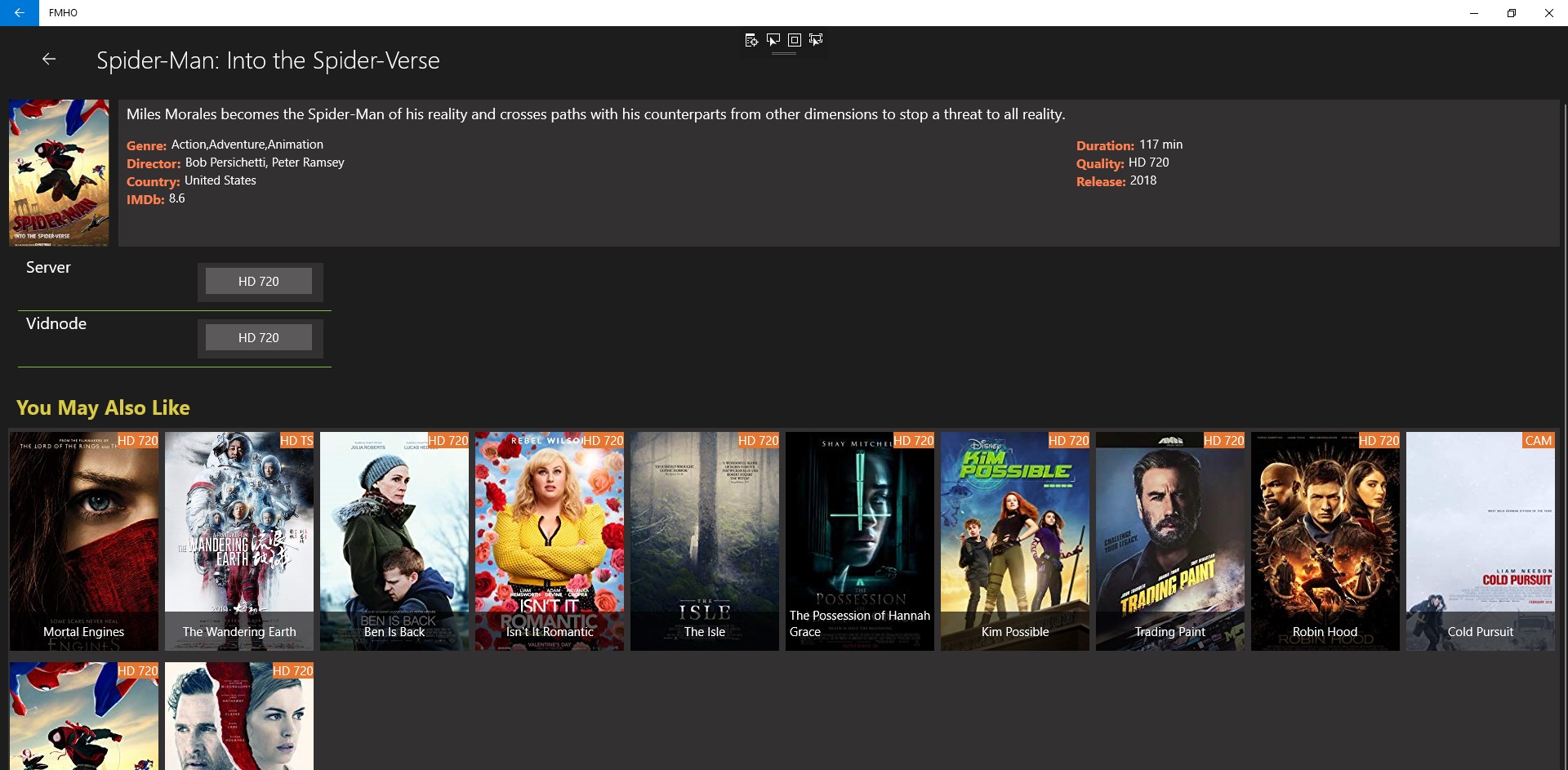Click director names 'Bob Persichetti, Peter Ramsey'

[x=265, y=162]
